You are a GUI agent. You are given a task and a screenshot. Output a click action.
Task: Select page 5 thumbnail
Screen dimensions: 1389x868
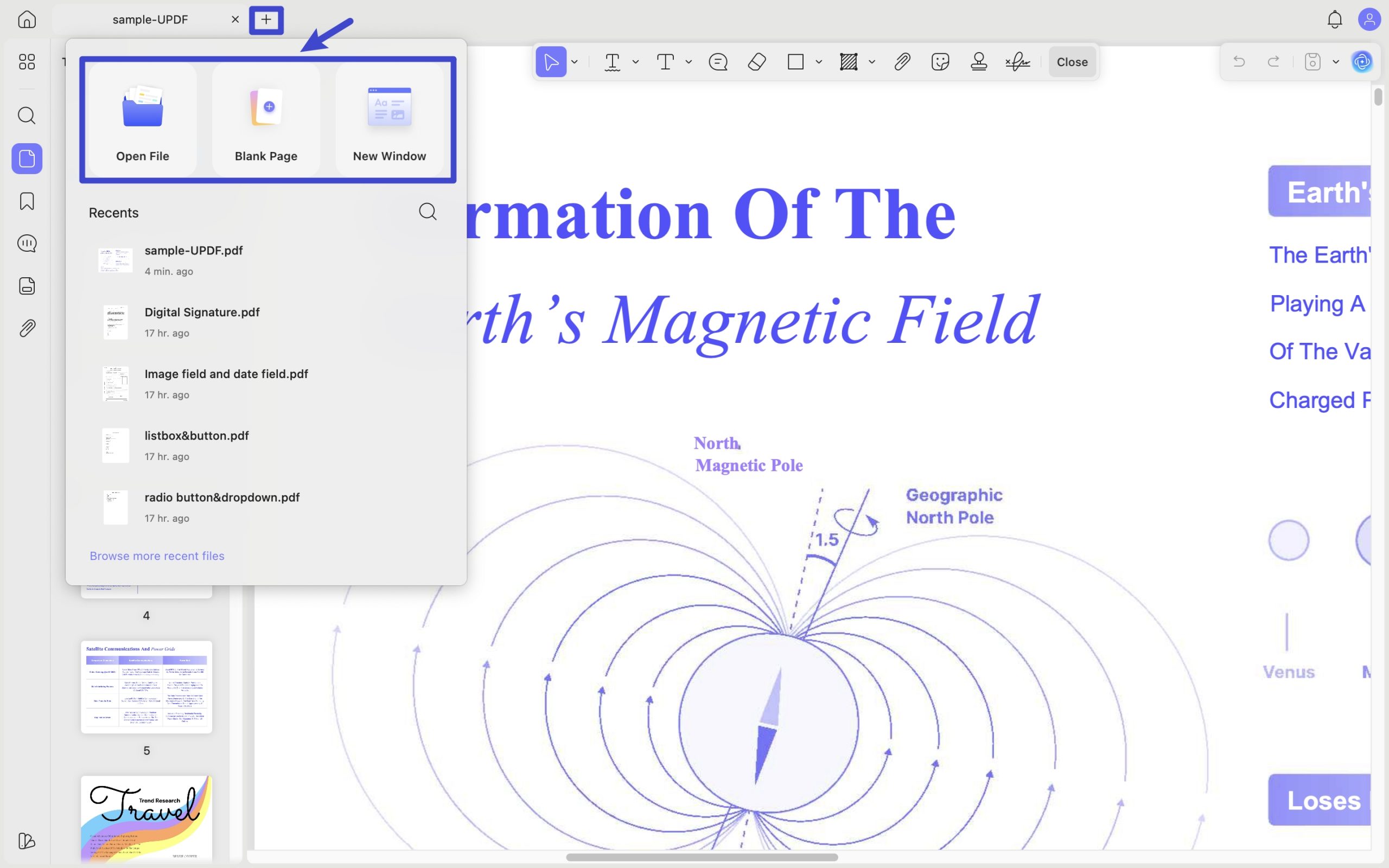146,687
